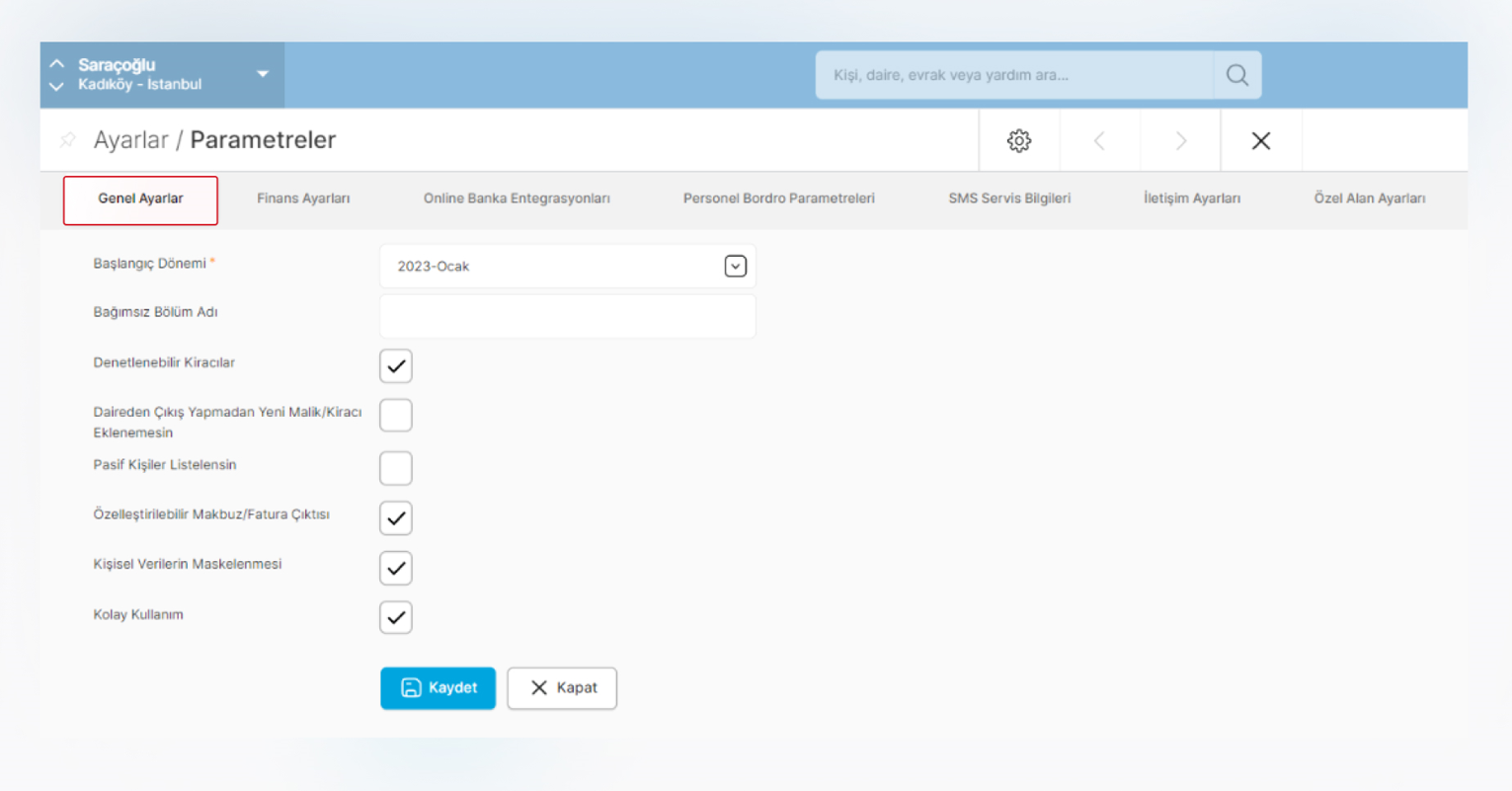The height and width of the screenshot is (791, 1512).
Task: Switch to SMS Servis Bilgileri tab
Action: (1009, 198)
